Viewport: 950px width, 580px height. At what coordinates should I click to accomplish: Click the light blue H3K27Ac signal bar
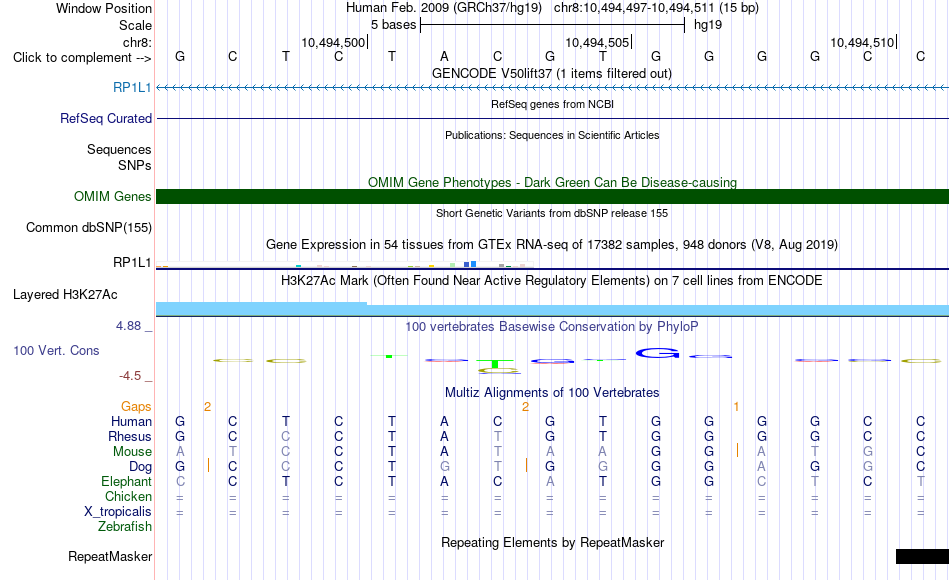point(552,309)
